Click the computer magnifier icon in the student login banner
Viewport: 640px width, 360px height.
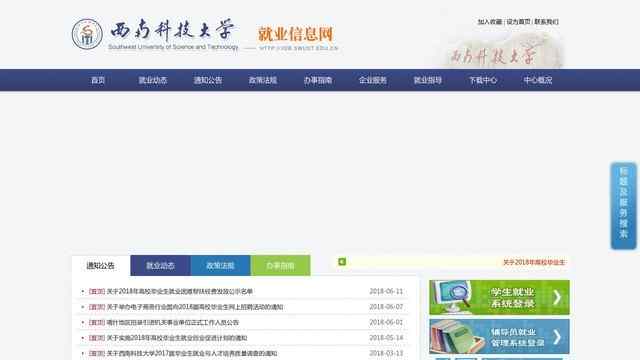pyautogui.click(x=453, y=296)
